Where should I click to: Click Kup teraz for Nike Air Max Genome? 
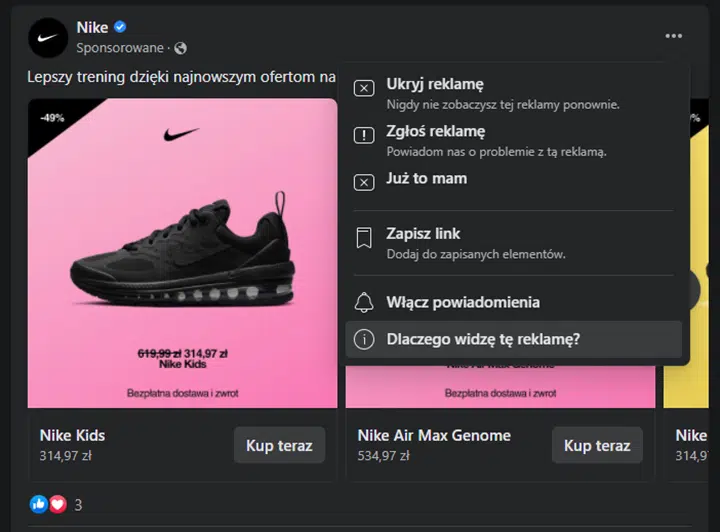597,445
